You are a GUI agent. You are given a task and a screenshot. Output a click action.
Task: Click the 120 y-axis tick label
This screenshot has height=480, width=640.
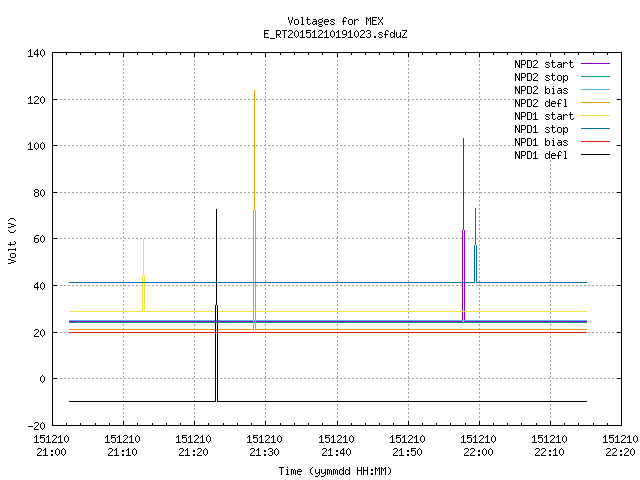(x=36, y=100)
